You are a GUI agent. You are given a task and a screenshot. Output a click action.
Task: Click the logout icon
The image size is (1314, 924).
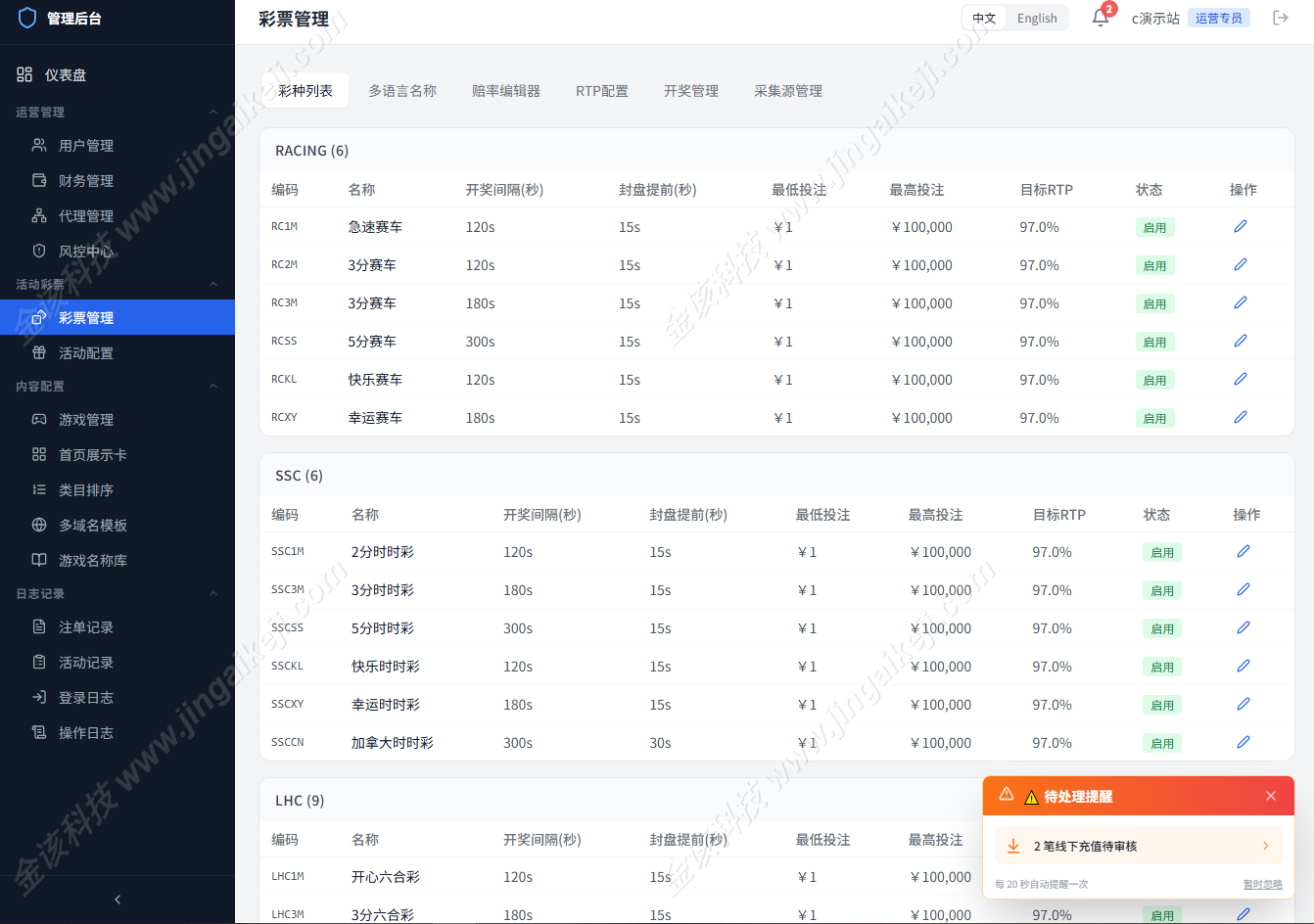pyautogui.click(x=1281, y=18)
